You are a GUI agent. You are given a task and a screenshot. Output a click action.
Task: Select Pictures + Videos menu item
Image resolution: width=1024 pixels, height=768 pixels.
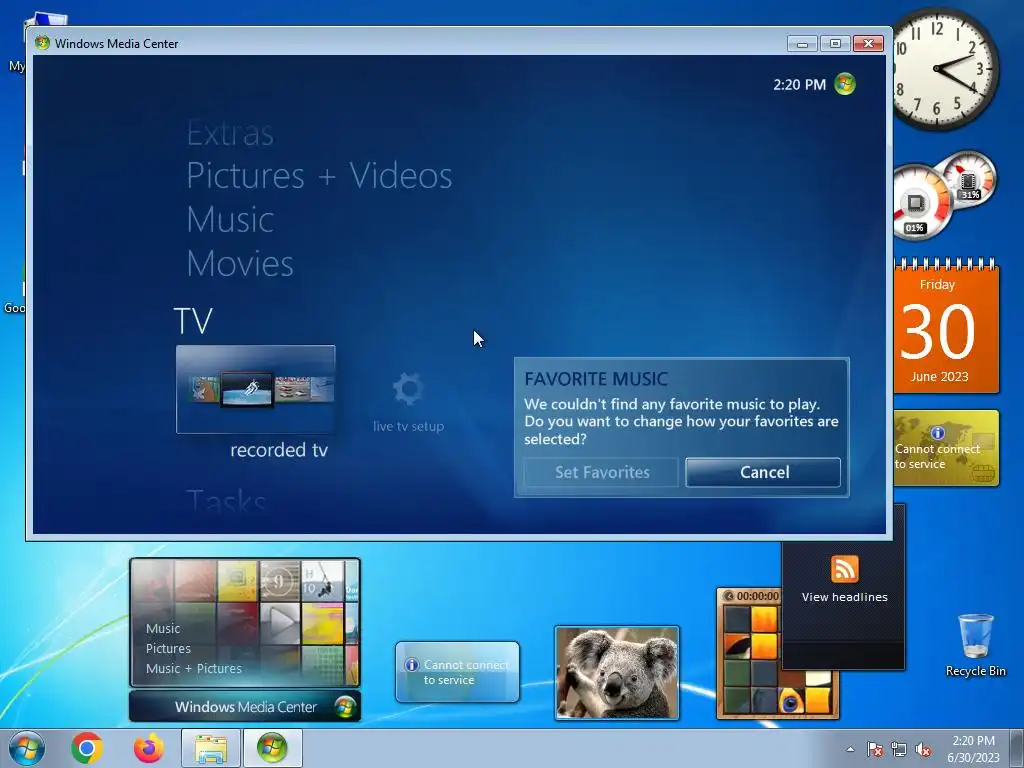click(319, 176)
